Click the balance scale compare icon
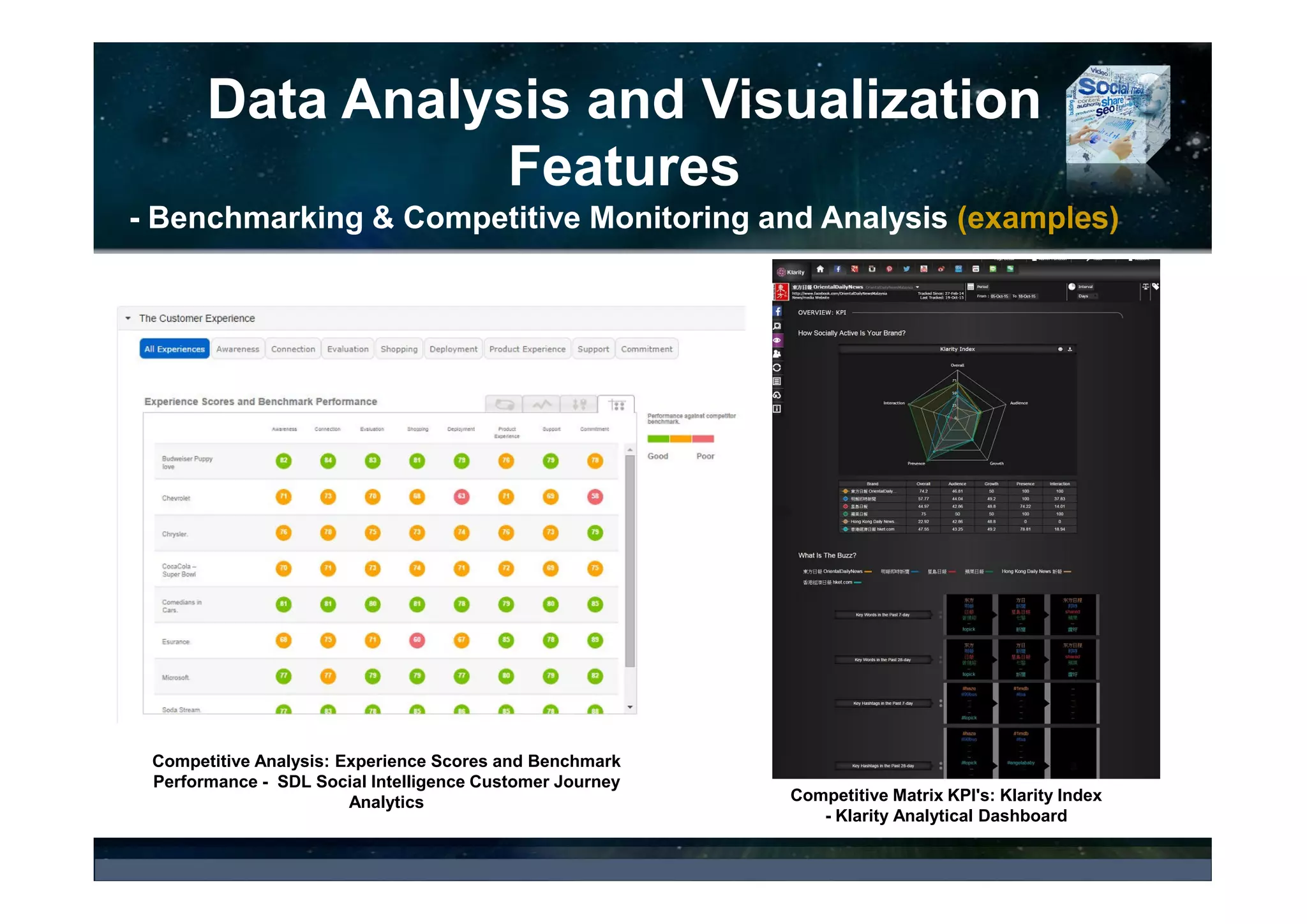The height and width of the screenshot is (924, 1307). point(1146,287)
